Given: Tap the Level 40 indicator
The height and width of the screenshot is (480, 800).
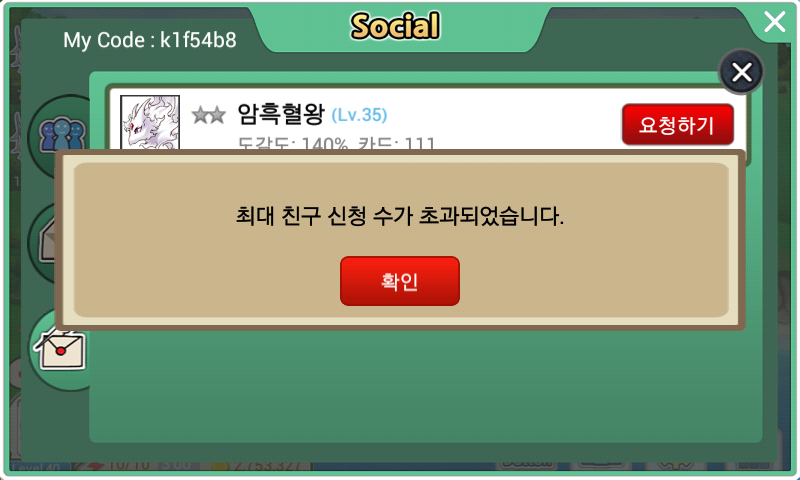Looking at the screenshot, I should pos(35,467).
